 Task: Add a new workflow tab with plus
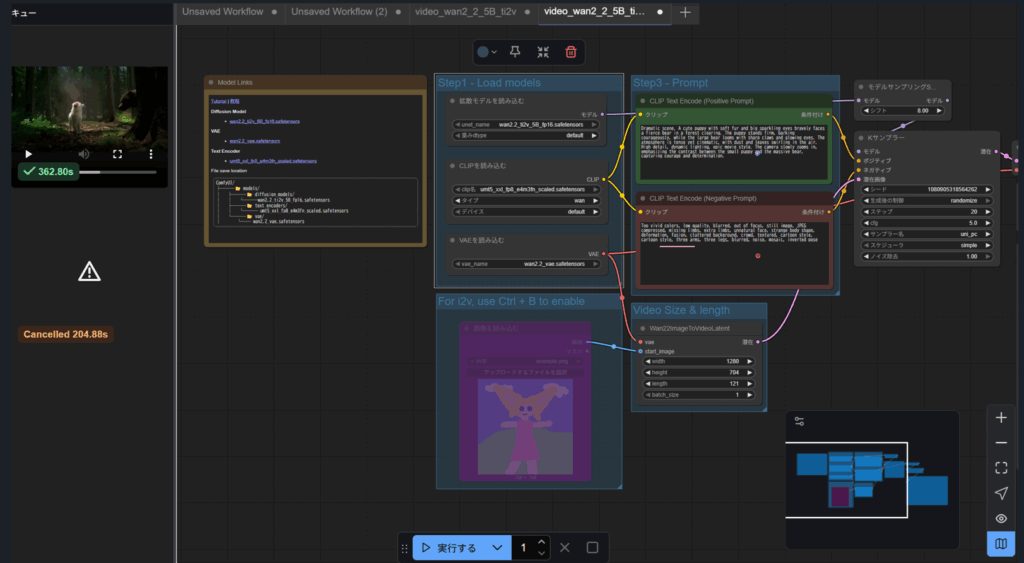pos(685,12)
